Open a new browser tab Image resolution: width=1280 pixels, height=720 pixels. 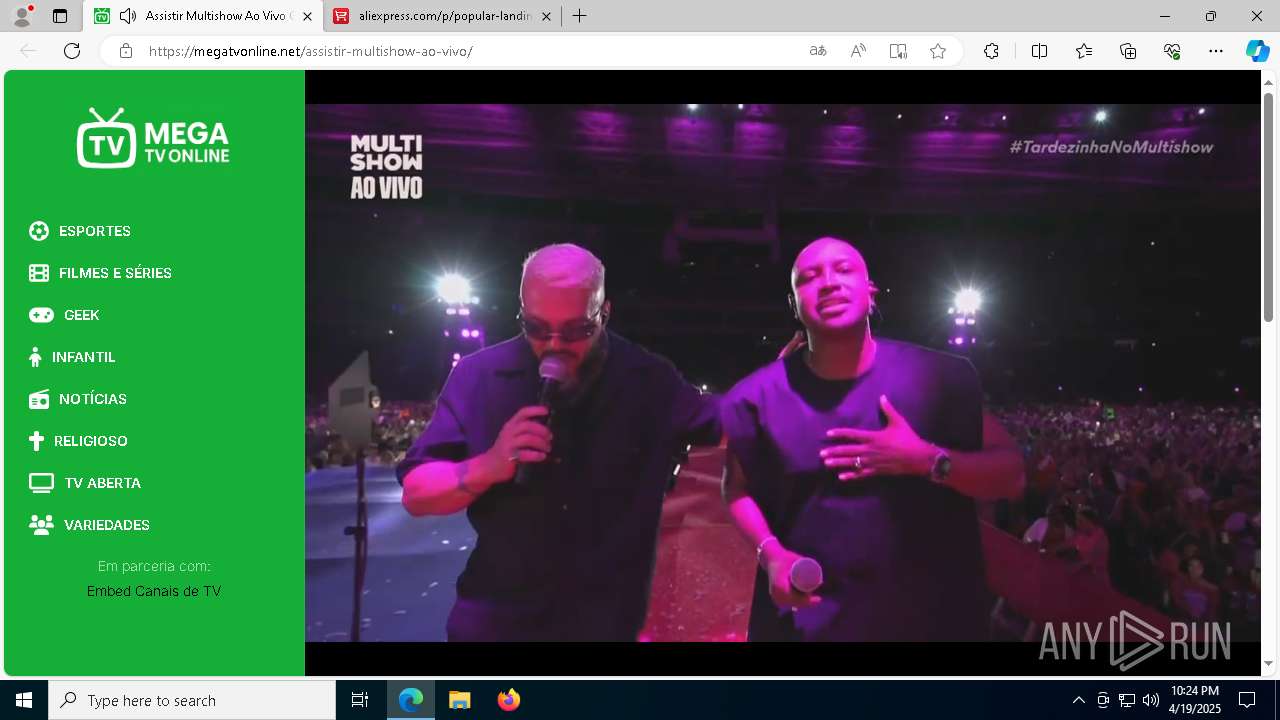(x=580, y=16)
